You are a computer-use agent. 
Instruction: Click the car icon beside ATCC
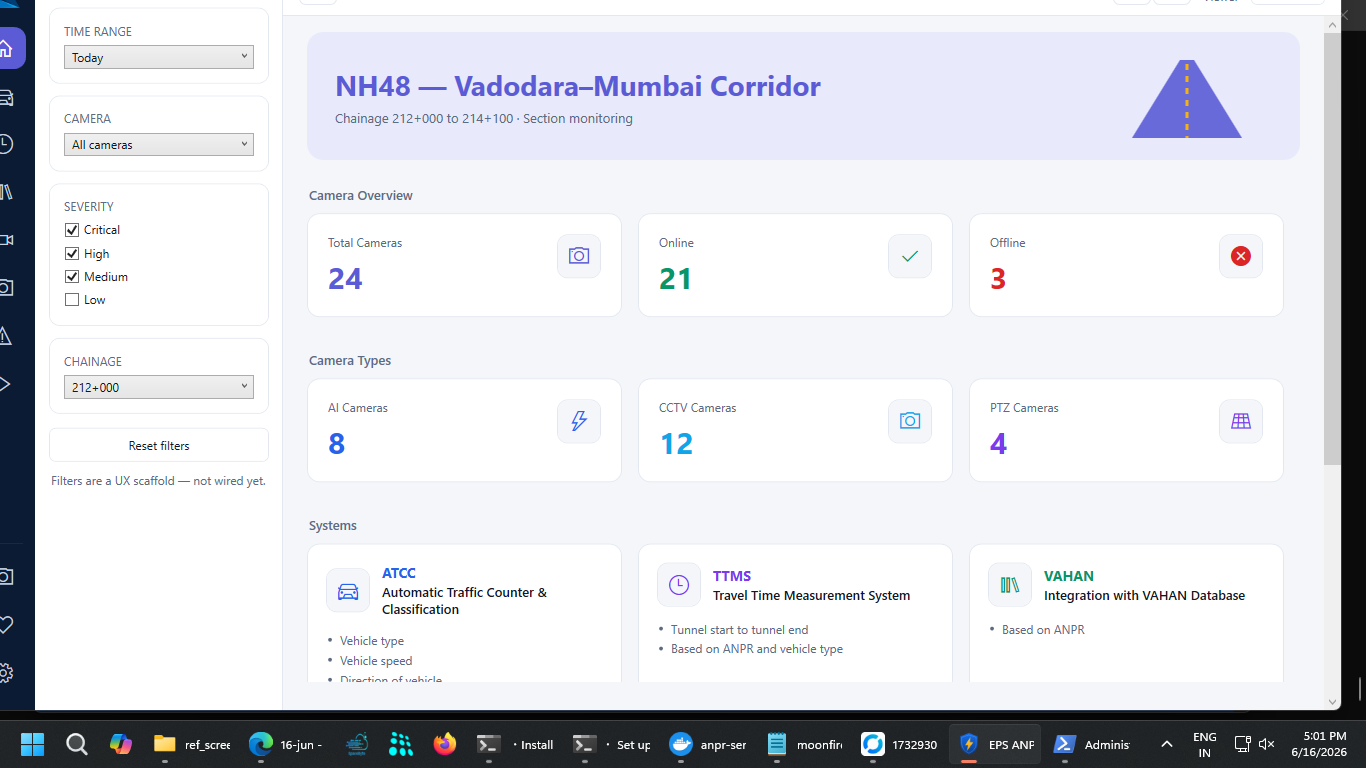348,590
